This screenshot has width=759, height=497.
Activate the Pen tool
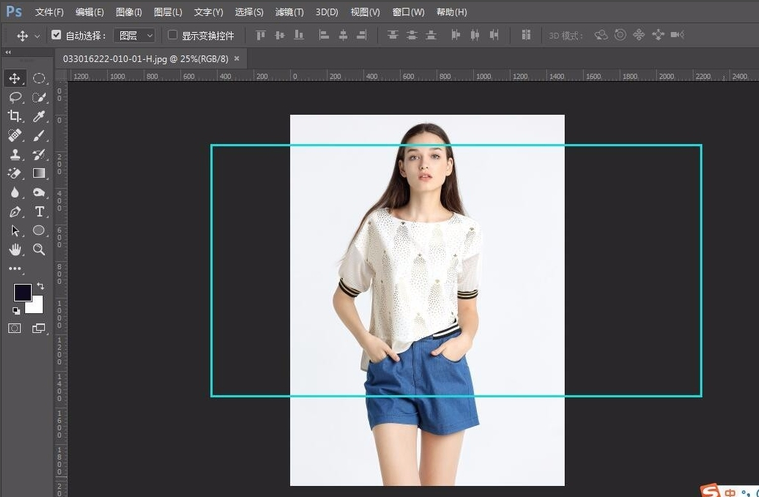(15, 211)
